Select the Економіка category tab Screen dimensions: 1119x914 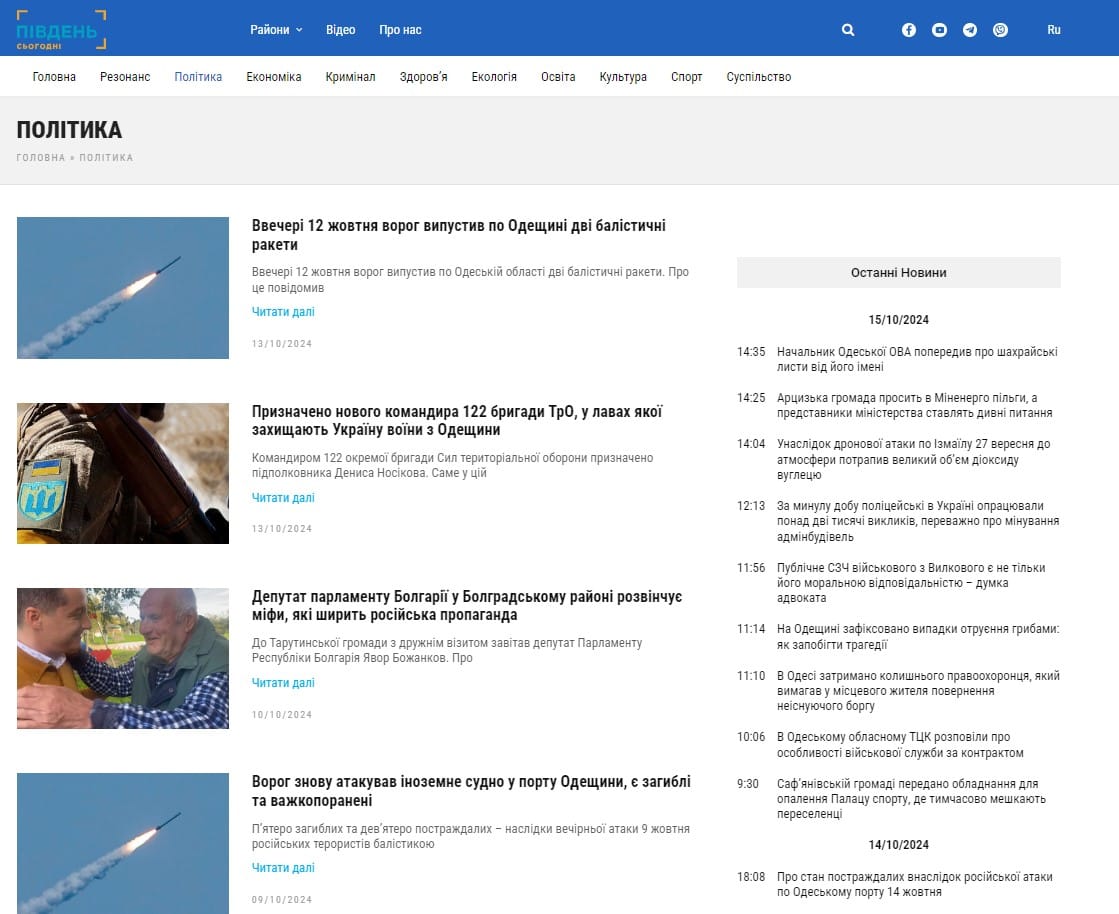pyautogui.click(x=274, y=76)
